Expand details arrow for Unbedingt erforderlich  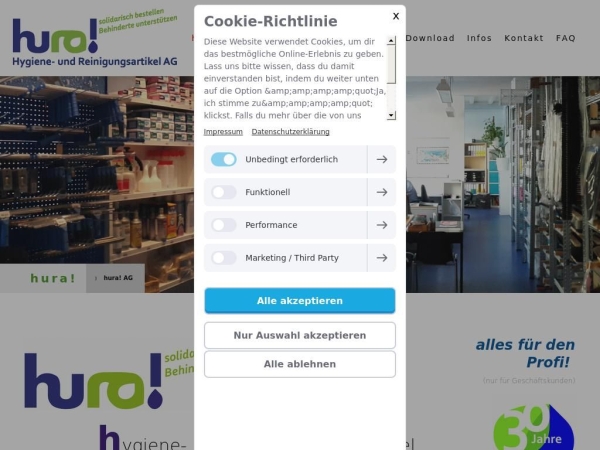[382, 159]
